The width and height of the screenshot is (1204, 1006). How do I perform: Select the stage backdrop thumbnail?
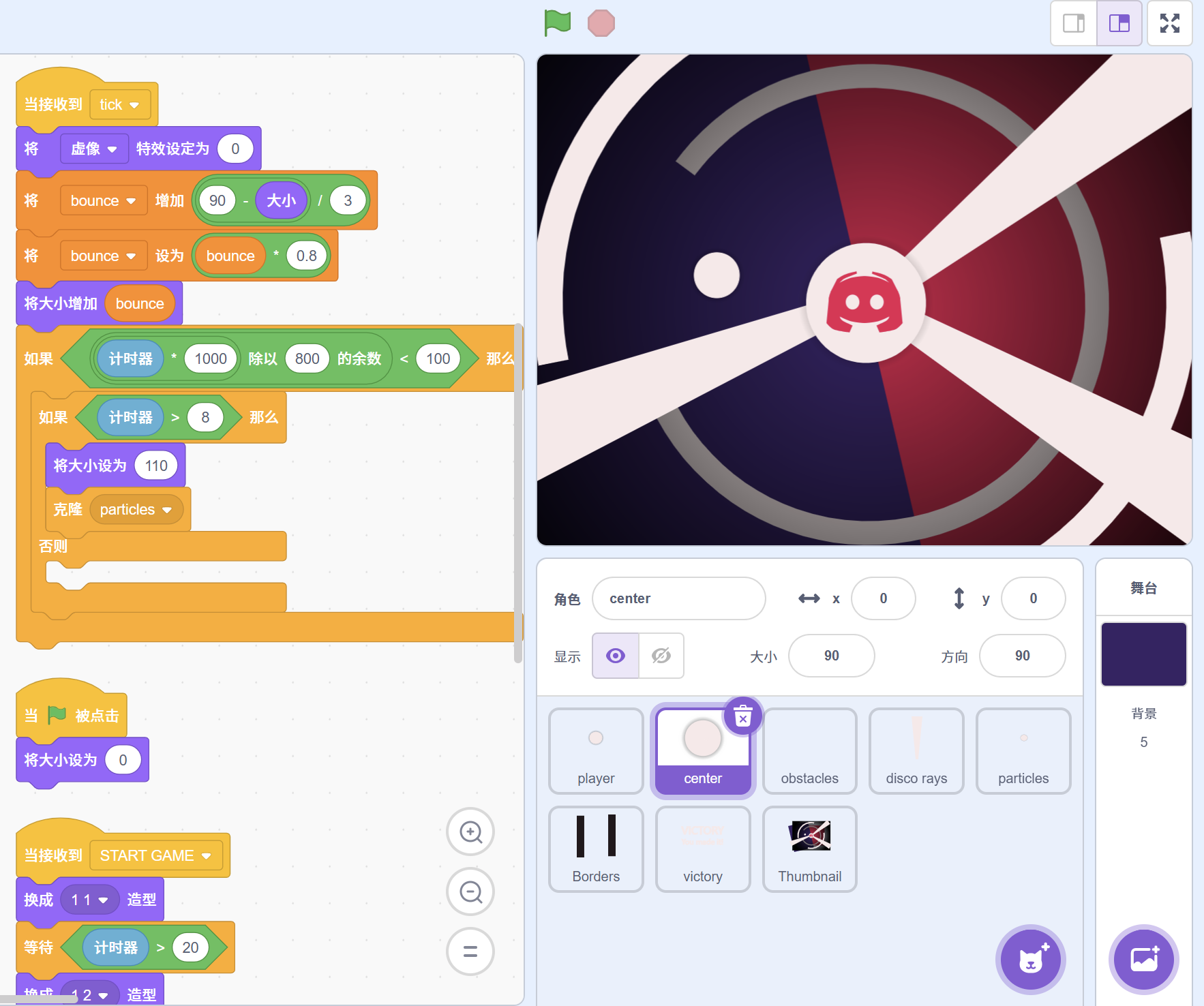pyautogui.click(x=1143, y=654)
